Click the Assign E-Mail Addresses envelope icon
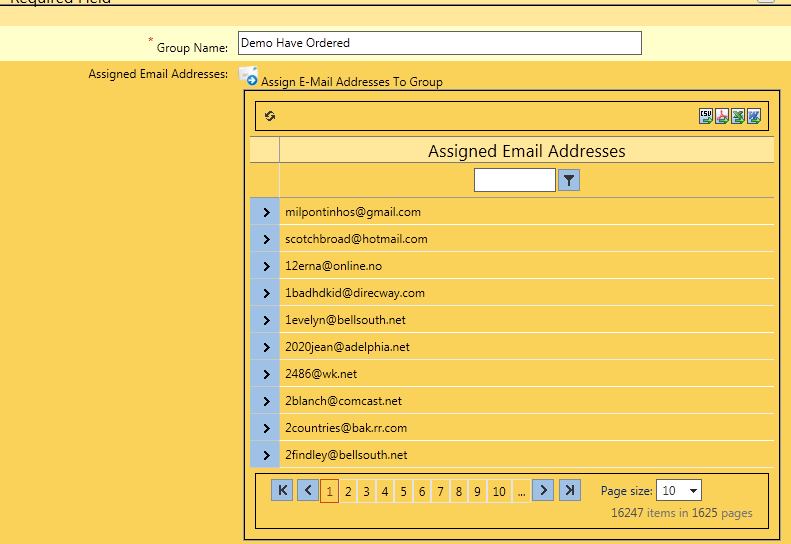Image resolution: width=791 pixels, height=544 pixels. [249, 76]
